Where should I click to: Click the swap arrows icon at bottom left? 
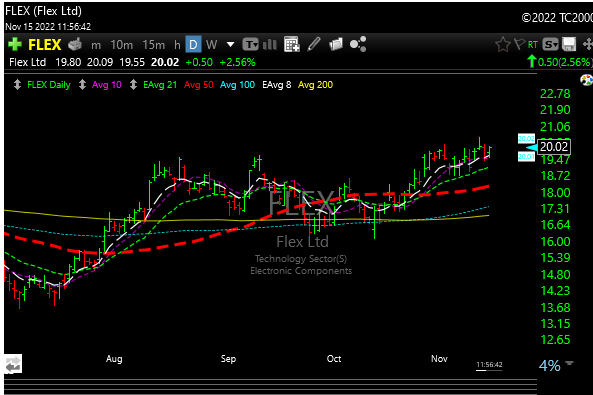point(13,364)
